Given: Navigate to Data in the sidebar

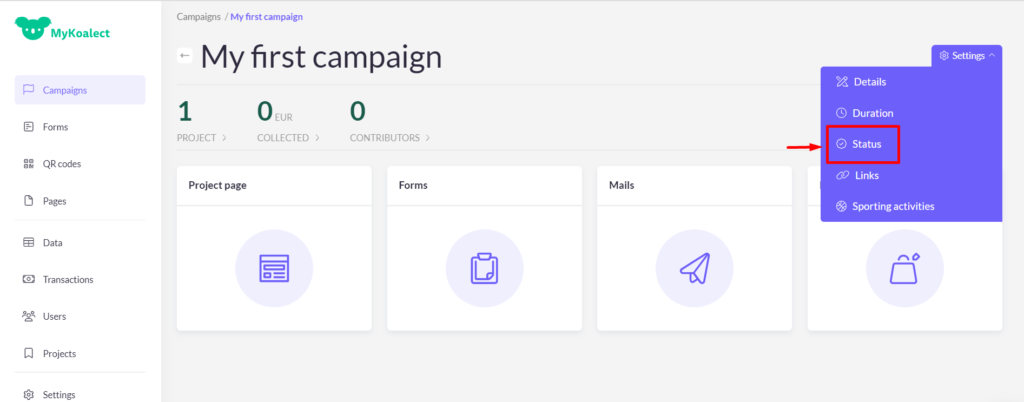Looking at the screenshot, I should pyautogui.click(x=52, y=243).
